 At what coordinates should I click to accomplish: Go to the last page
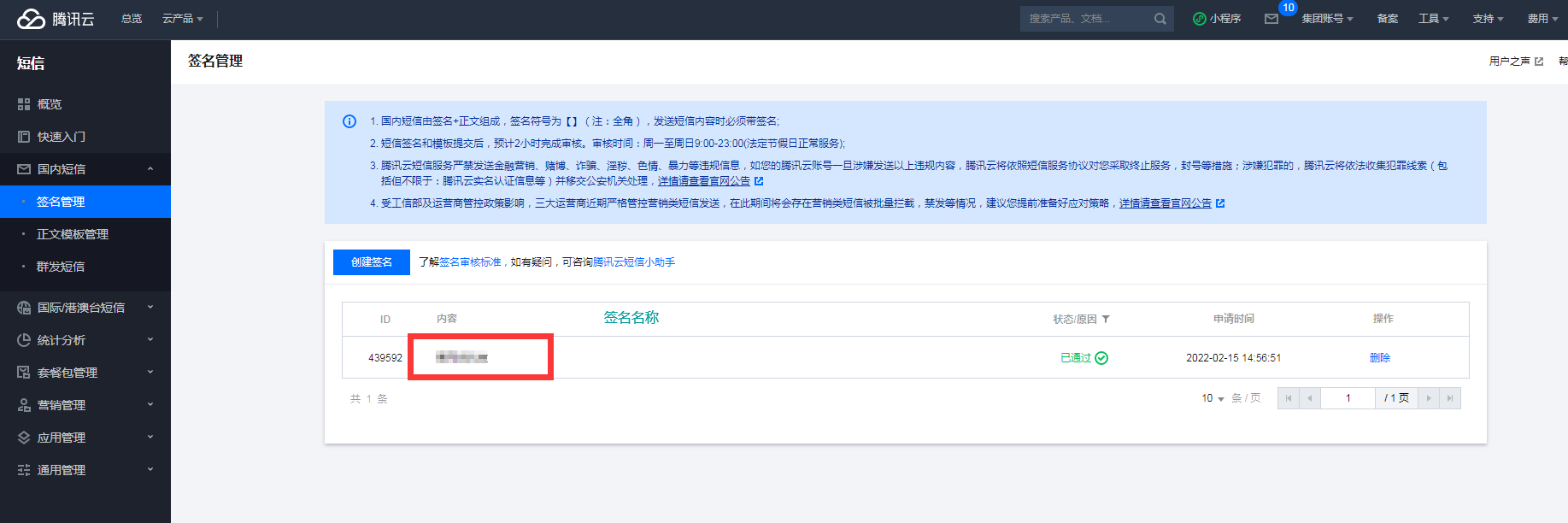(1450, 398)
